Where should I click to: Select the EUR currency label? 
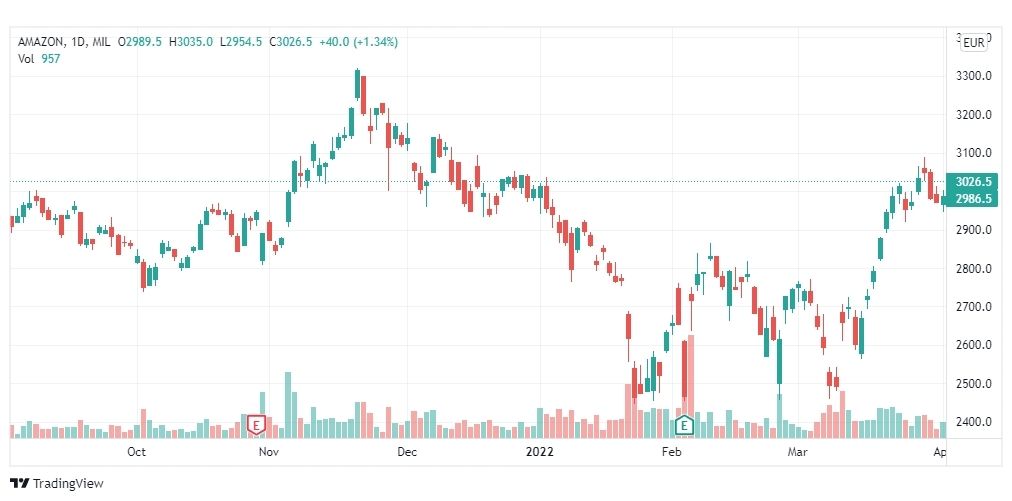[973, 43]
